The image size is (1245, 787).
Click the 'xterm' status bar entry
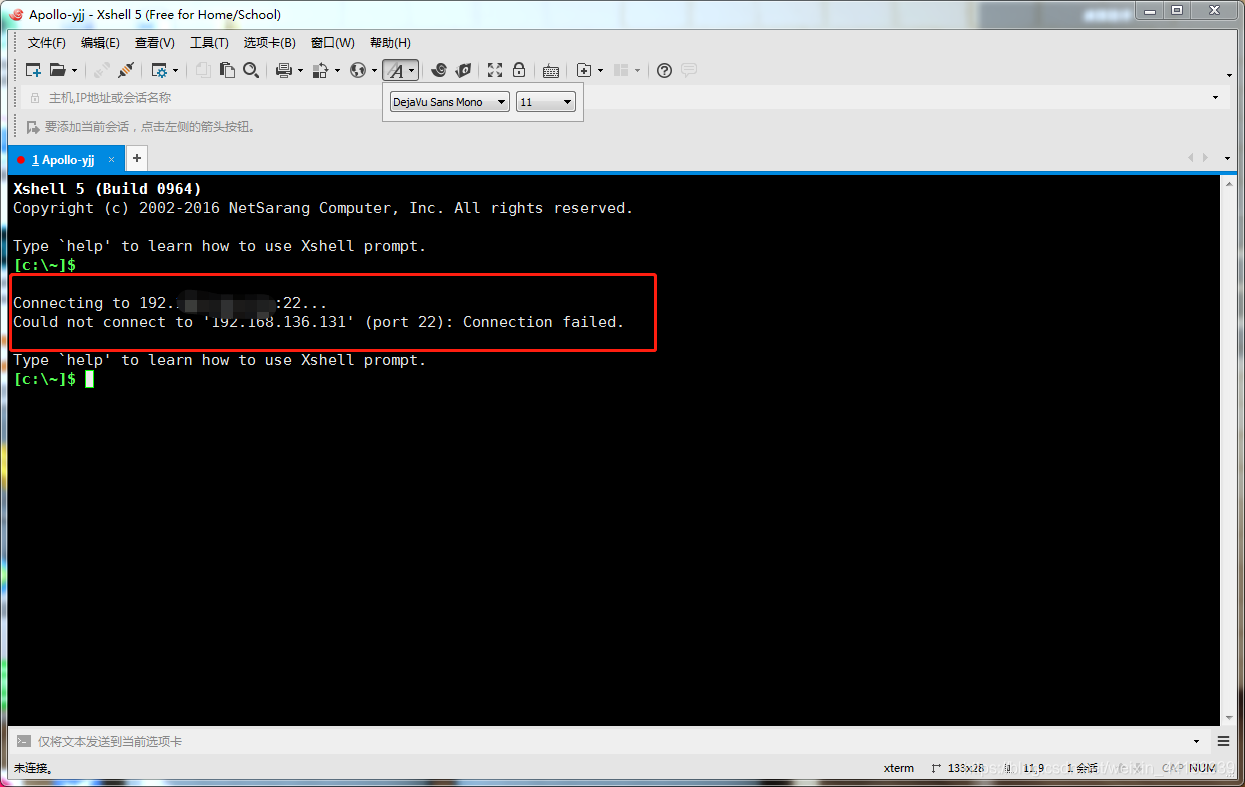[x=899, y=768]
